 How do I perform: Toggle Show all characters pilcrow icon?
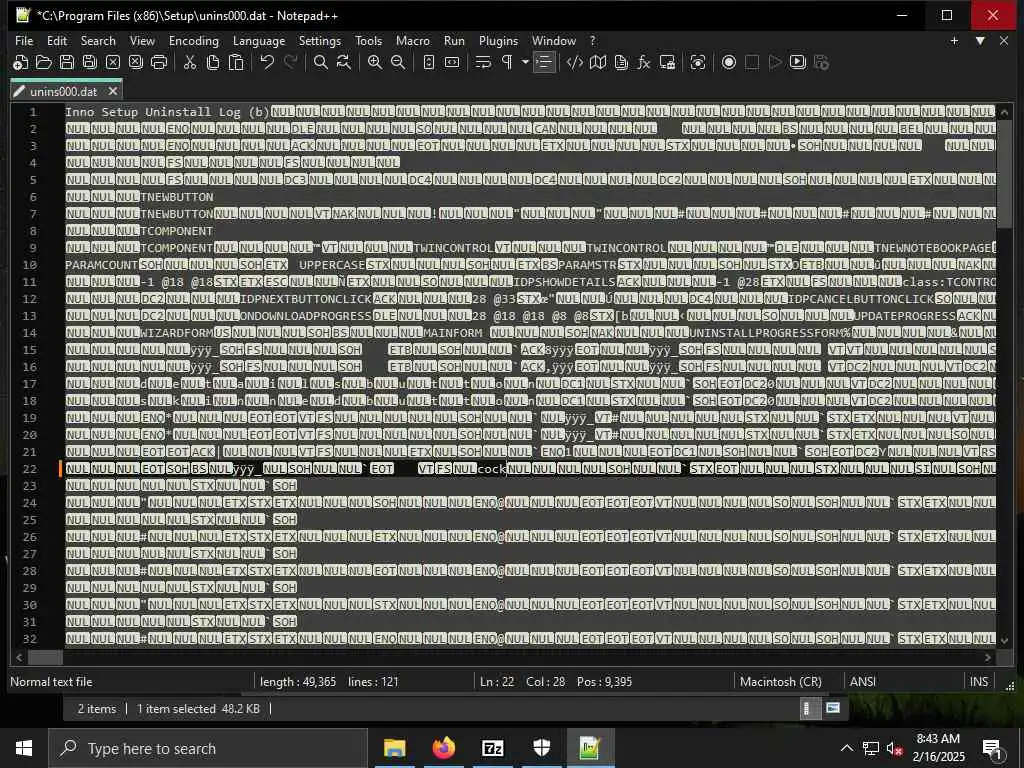pyautogui.click(x=506, y=63)
